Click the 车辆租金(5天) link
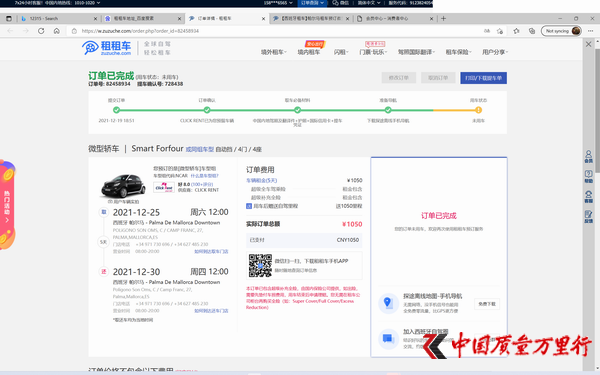The height and width of the screenshot is (375, 600). click(x=261, y=180)
